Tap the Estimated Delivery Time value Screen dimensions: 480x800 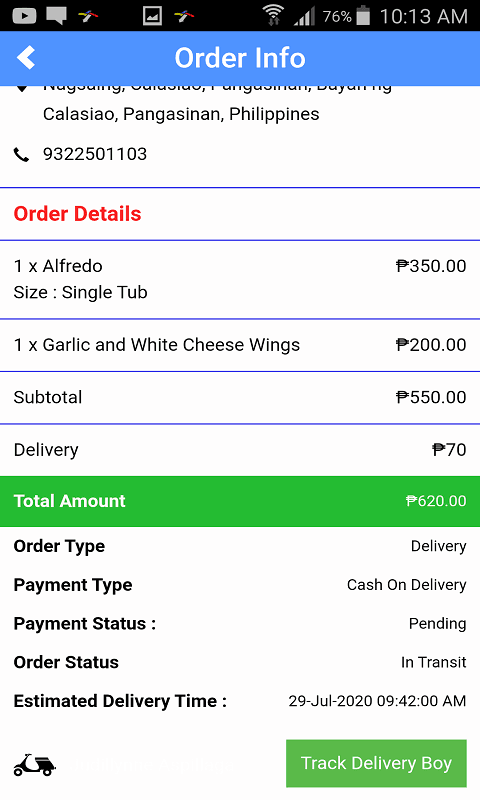point(377,701)
